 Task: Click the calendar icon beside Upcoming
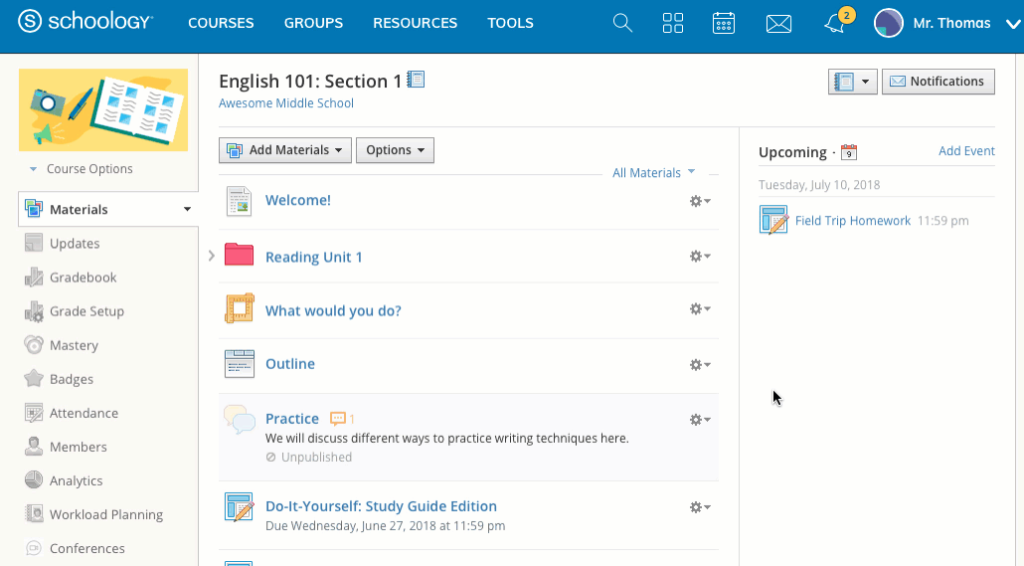[x=849, y=153]
